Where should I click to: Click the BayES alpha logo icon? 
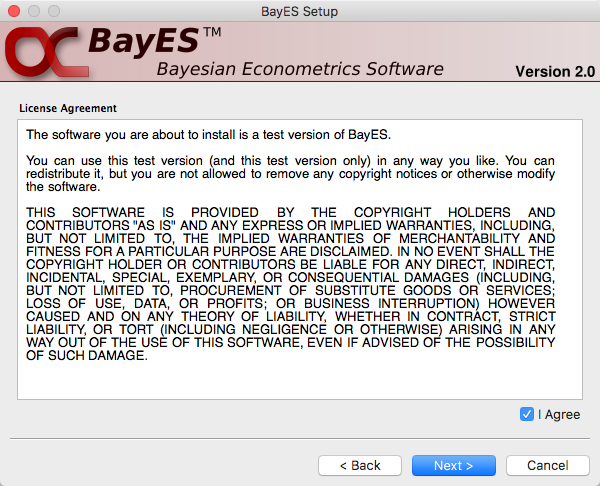(x=47, y=51)
